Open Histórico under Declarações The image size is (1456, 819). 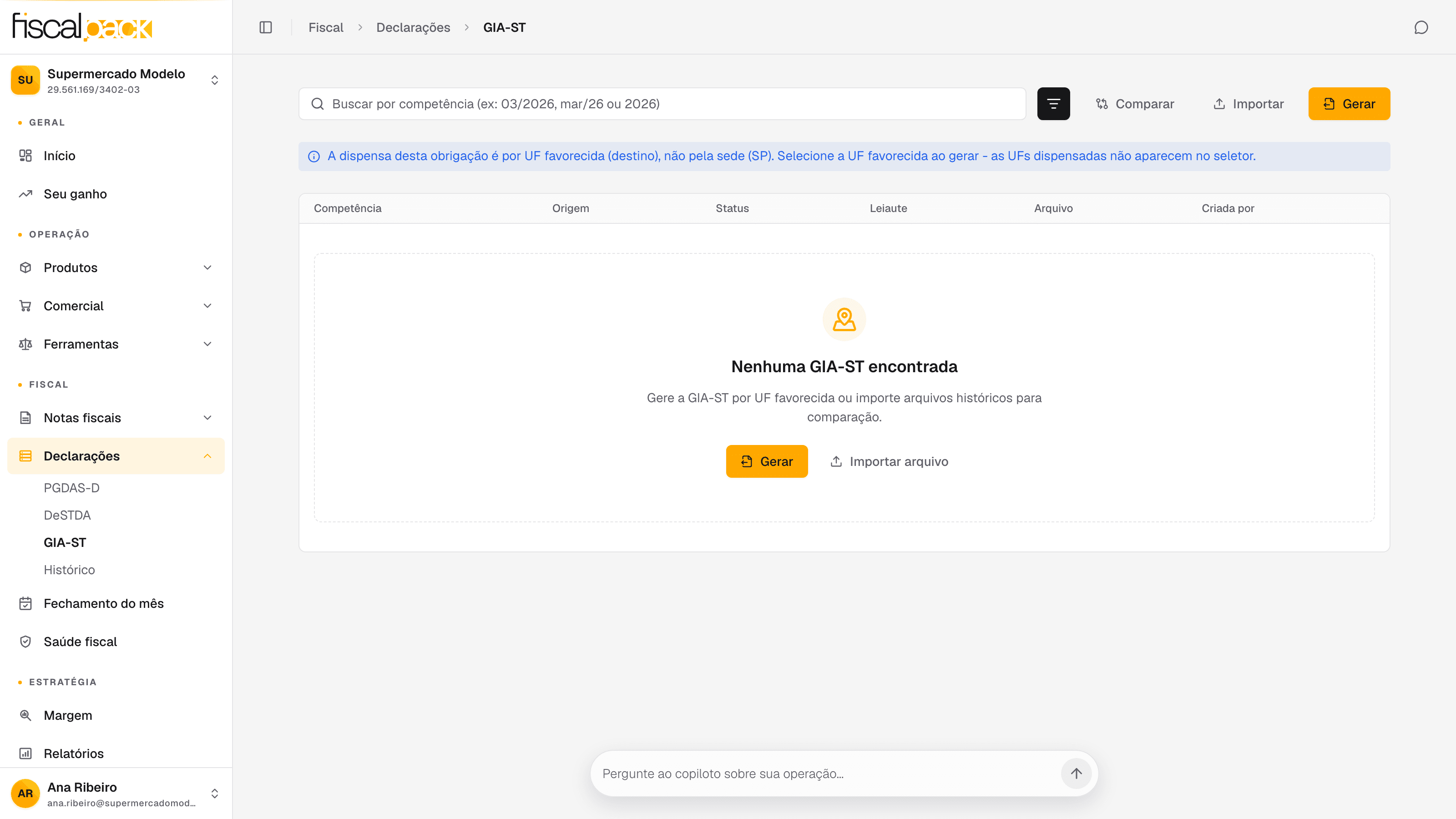click(70, 570)
